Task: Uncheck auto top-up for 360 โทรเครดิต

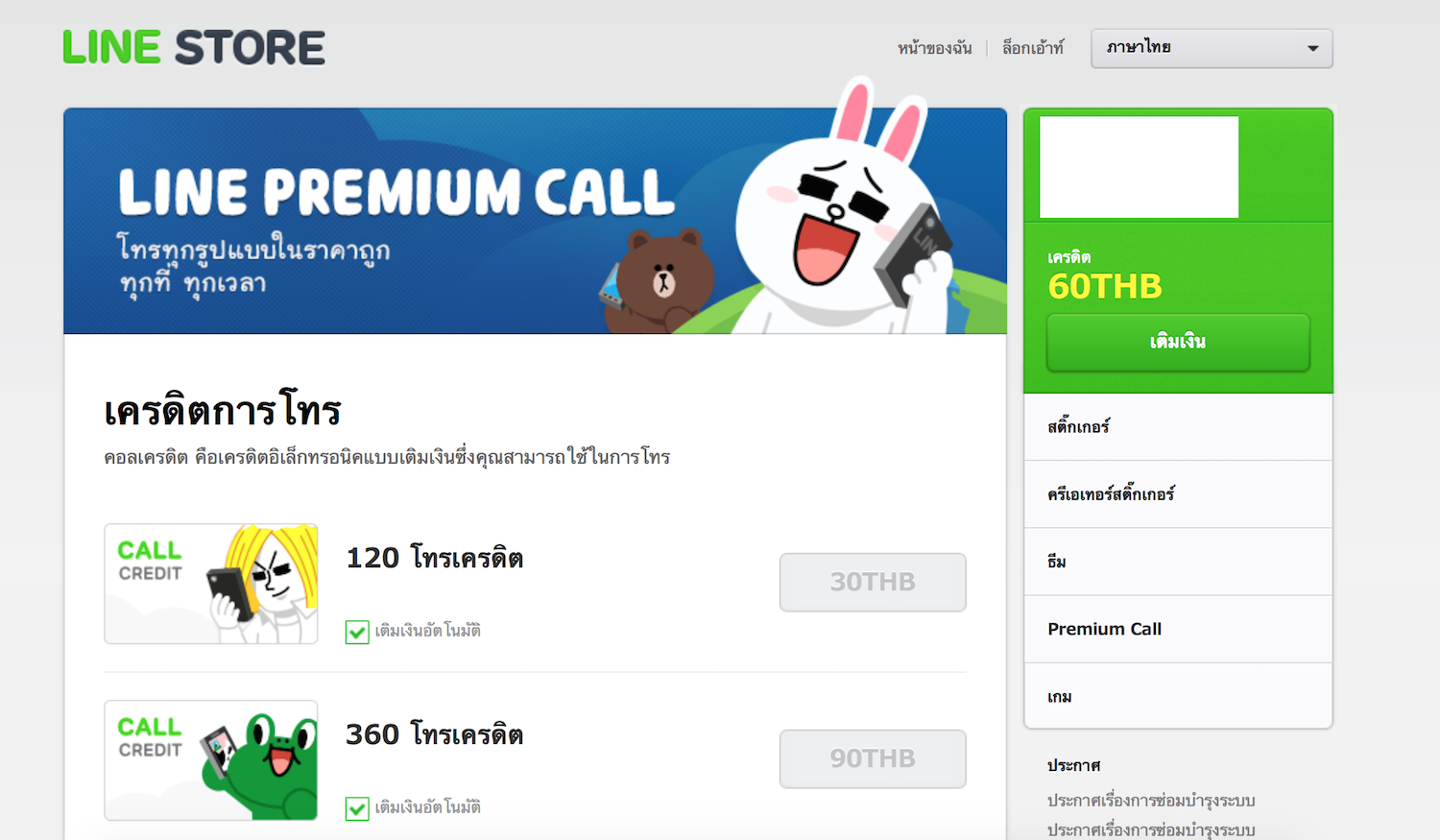Action: tap(357, 808)
